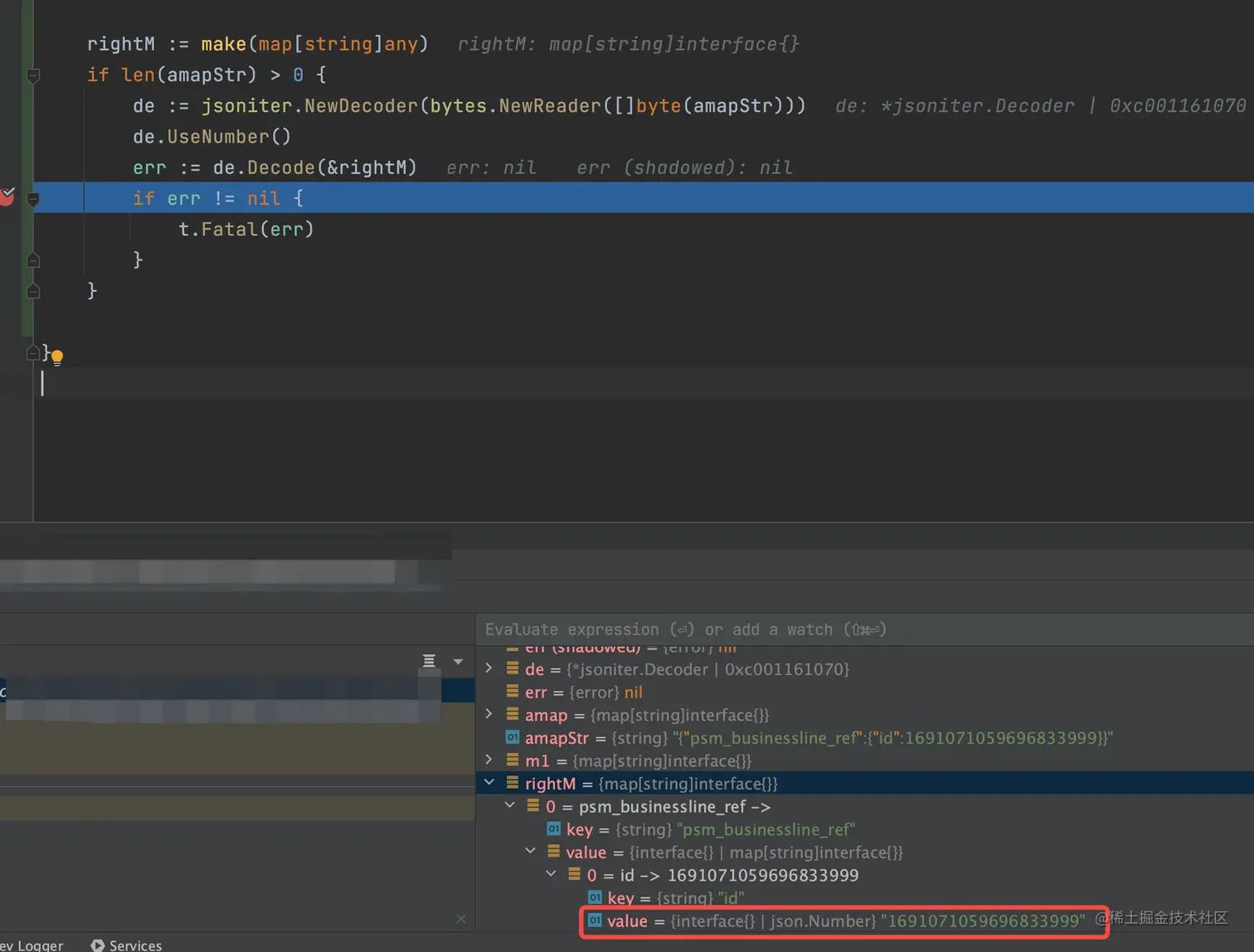Expand the 'amap' variable node
Viewport: 1254px width, 952px height.
488,714
